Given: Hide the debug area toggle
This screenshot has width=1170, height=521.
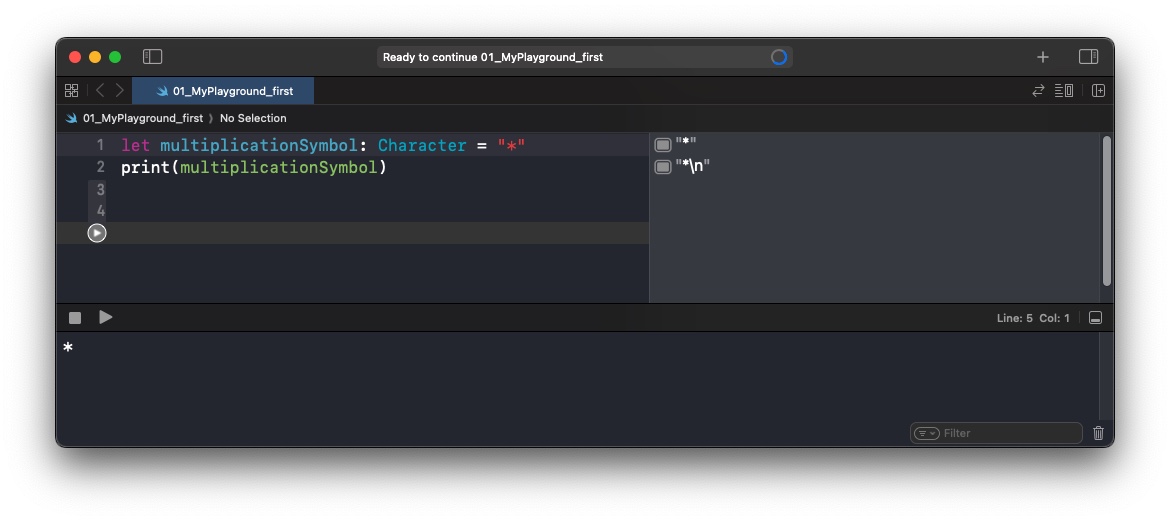Looking at the screenshot, I should [1095, 318].
